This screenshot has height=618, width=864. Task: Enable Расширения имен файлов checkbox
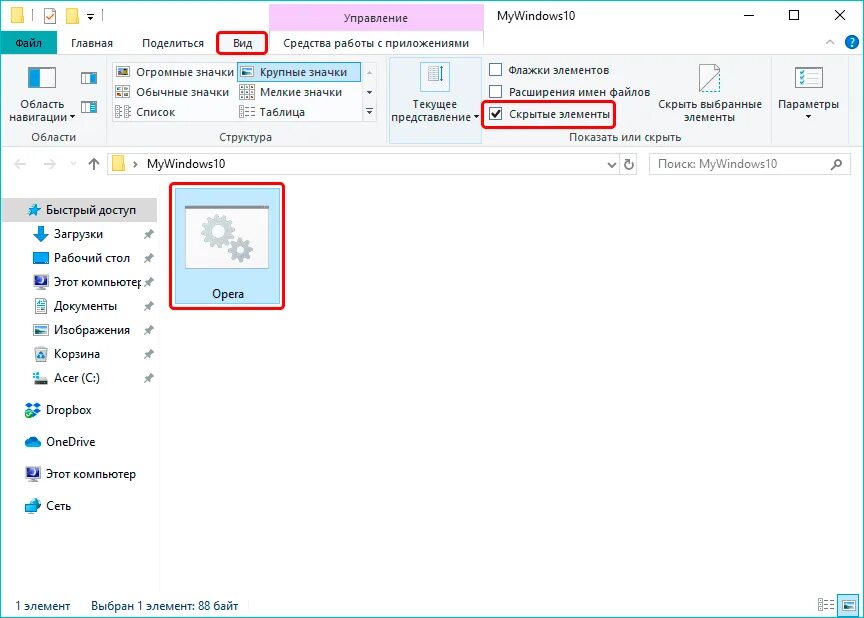[495, 91]
